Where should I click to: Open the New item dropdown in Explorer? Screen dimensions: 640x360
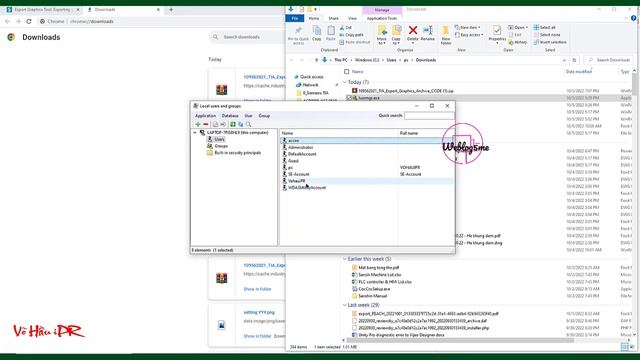click(467, 27)
